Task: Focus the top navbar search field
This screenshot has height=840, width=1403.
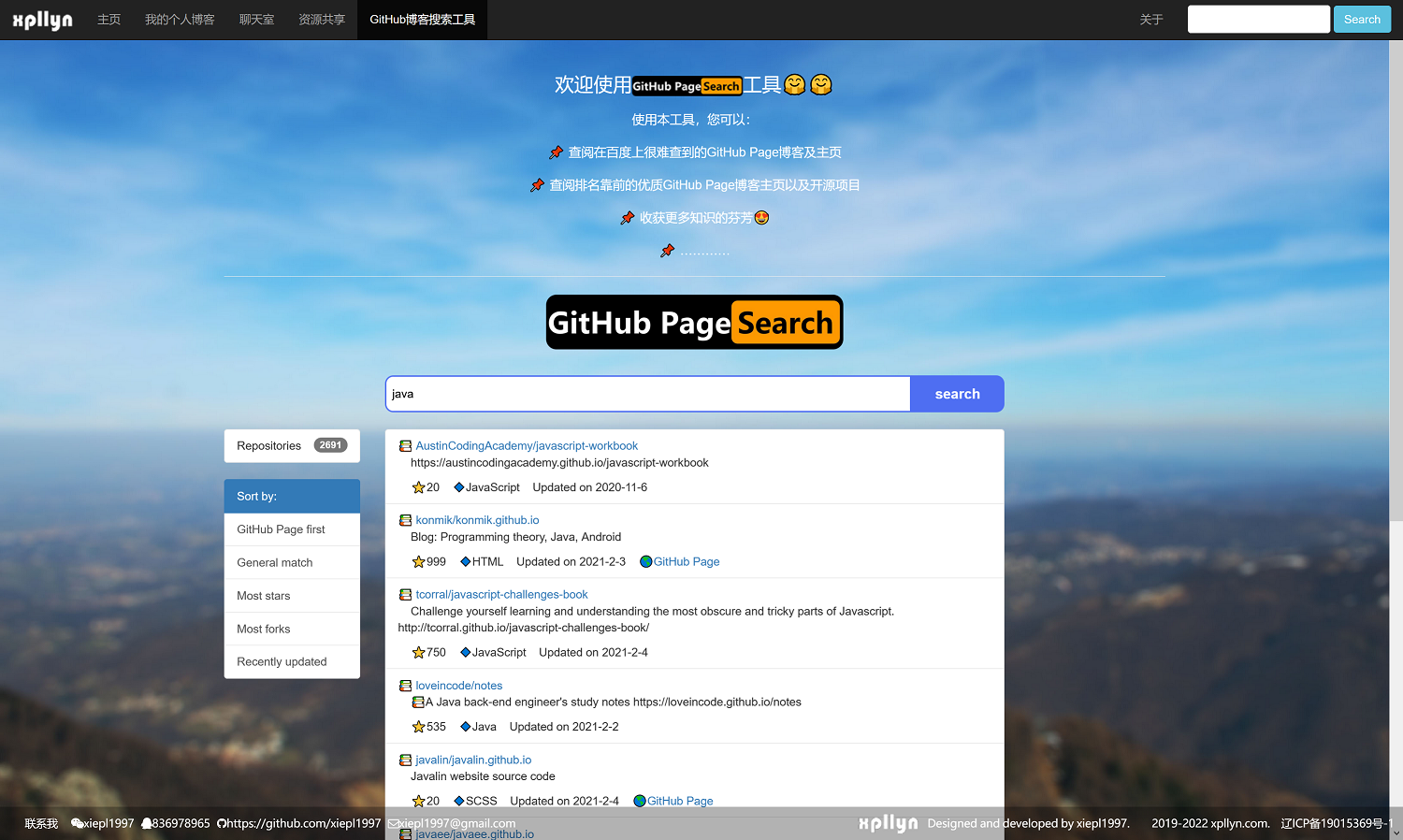Action: tap(1258, 19)
